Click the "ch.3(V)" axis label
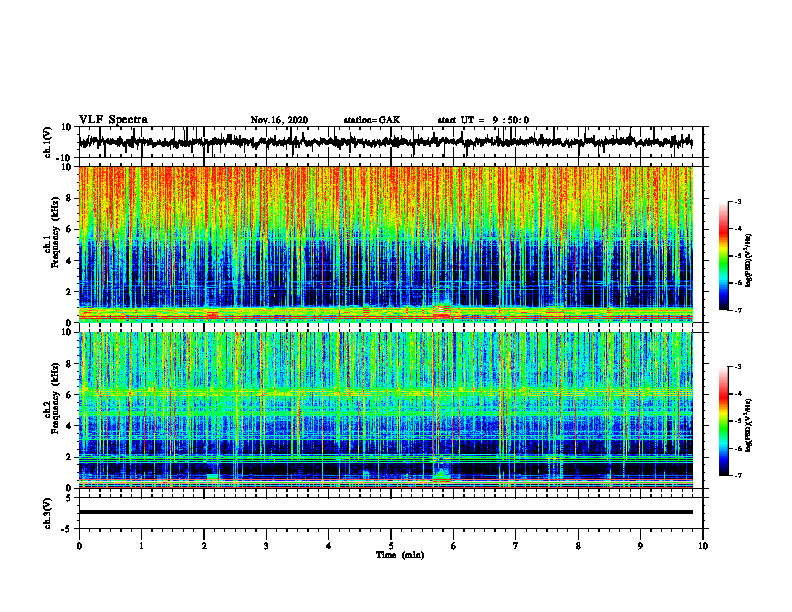The height and width of the screenshot is (612, 792). tap(48, 513)
